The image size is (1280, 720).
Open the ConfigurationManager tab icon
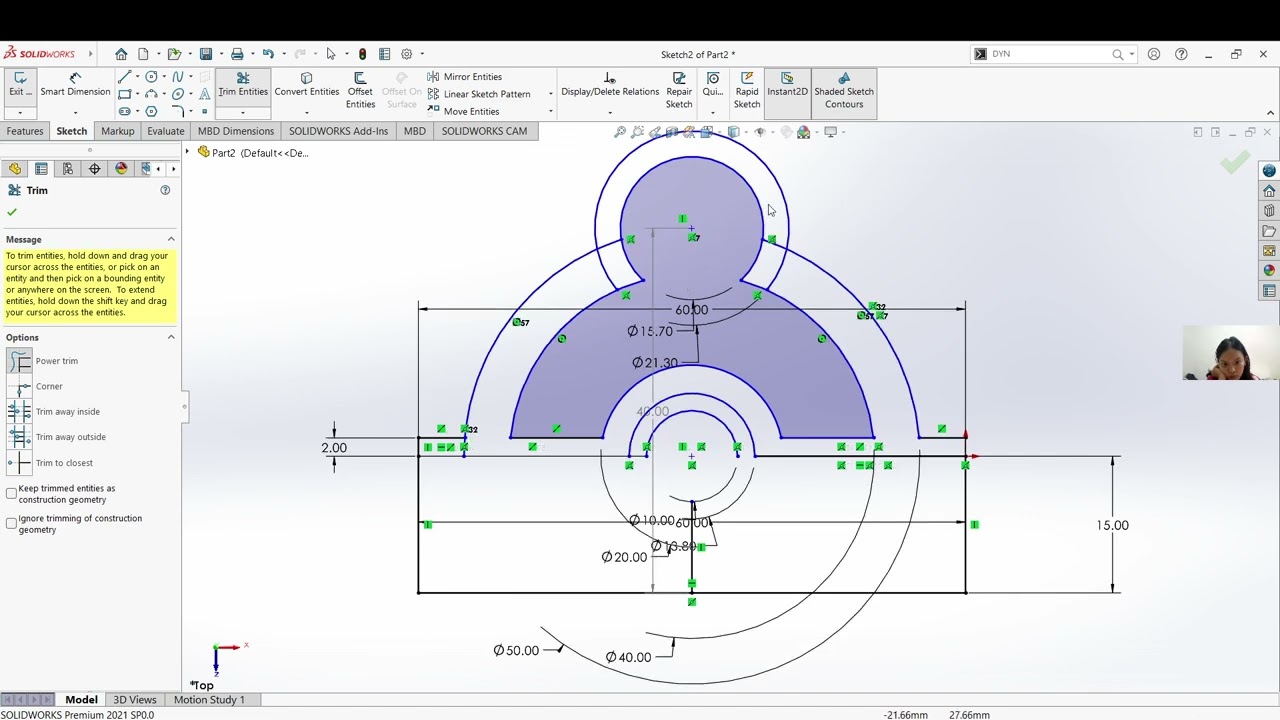point(68,169)
